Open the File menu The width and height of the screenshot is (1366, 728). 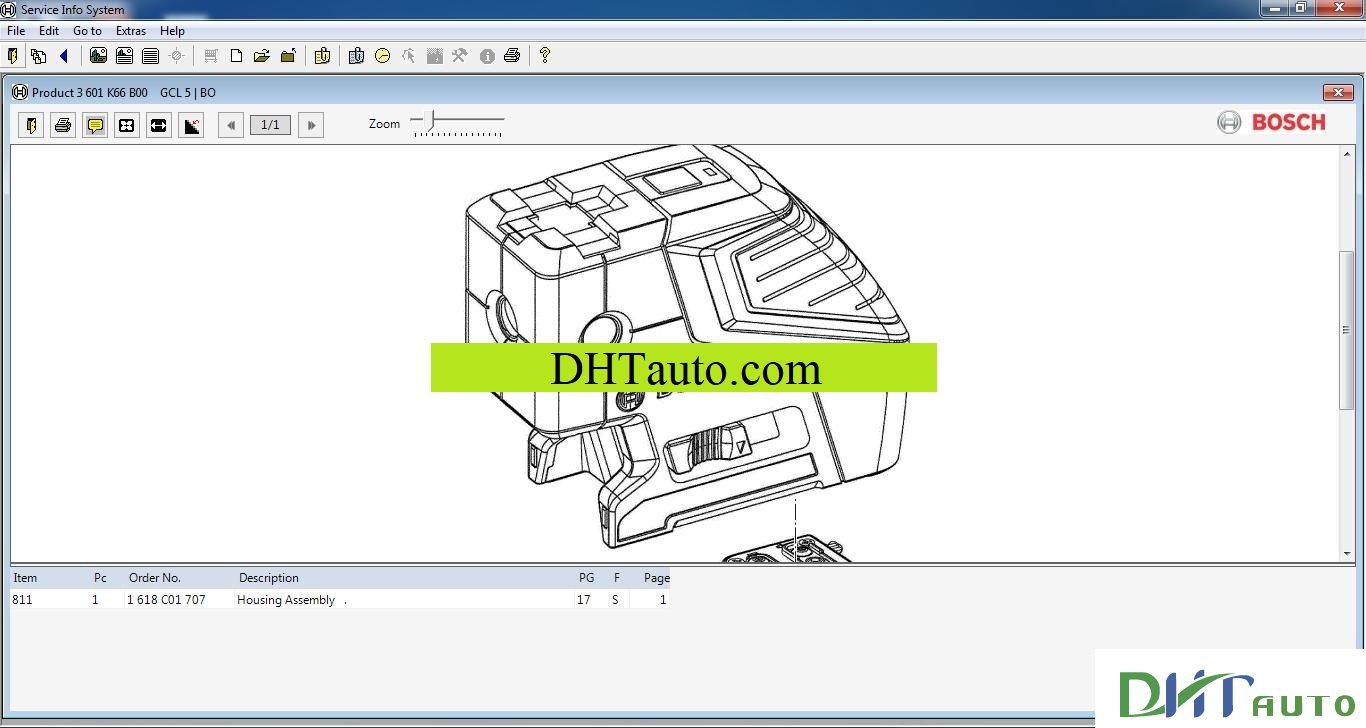[x=15, y=31]
